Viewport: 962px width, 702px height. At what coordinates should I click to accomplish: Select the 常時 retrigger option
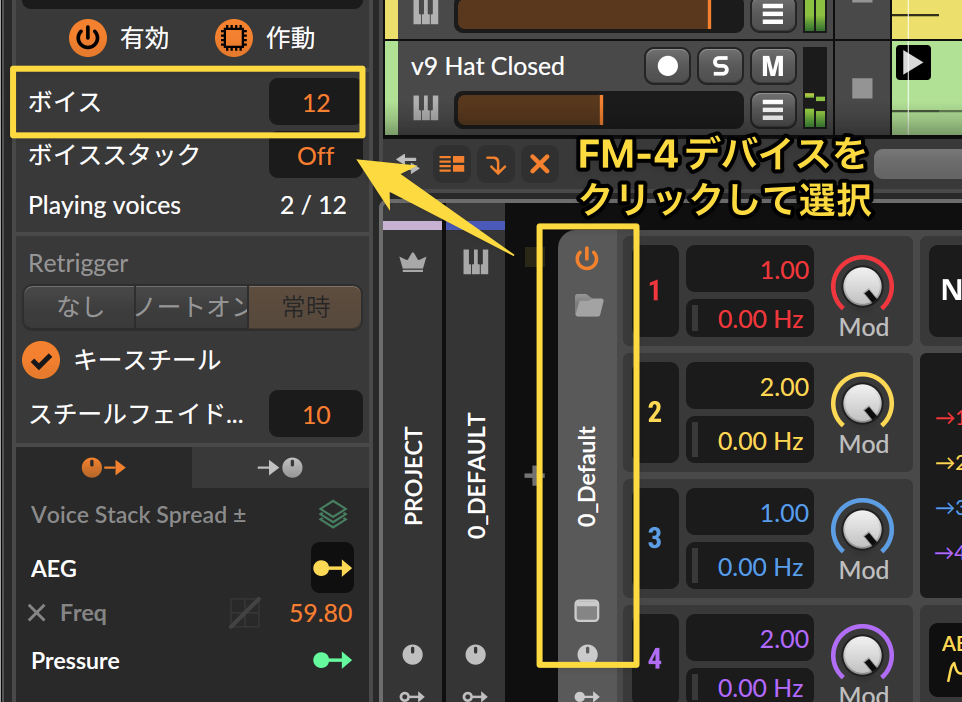305,307
